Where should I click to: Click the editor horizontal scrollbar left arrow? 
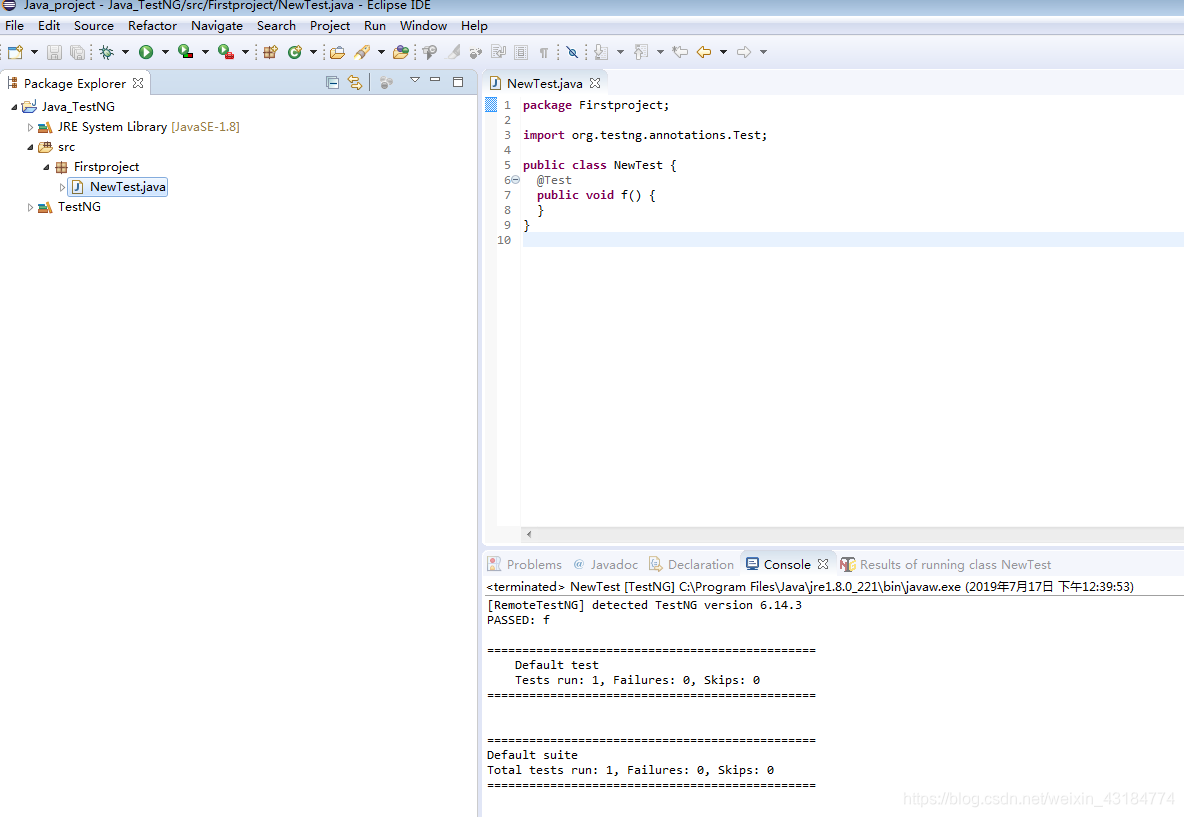coord(529,534)
